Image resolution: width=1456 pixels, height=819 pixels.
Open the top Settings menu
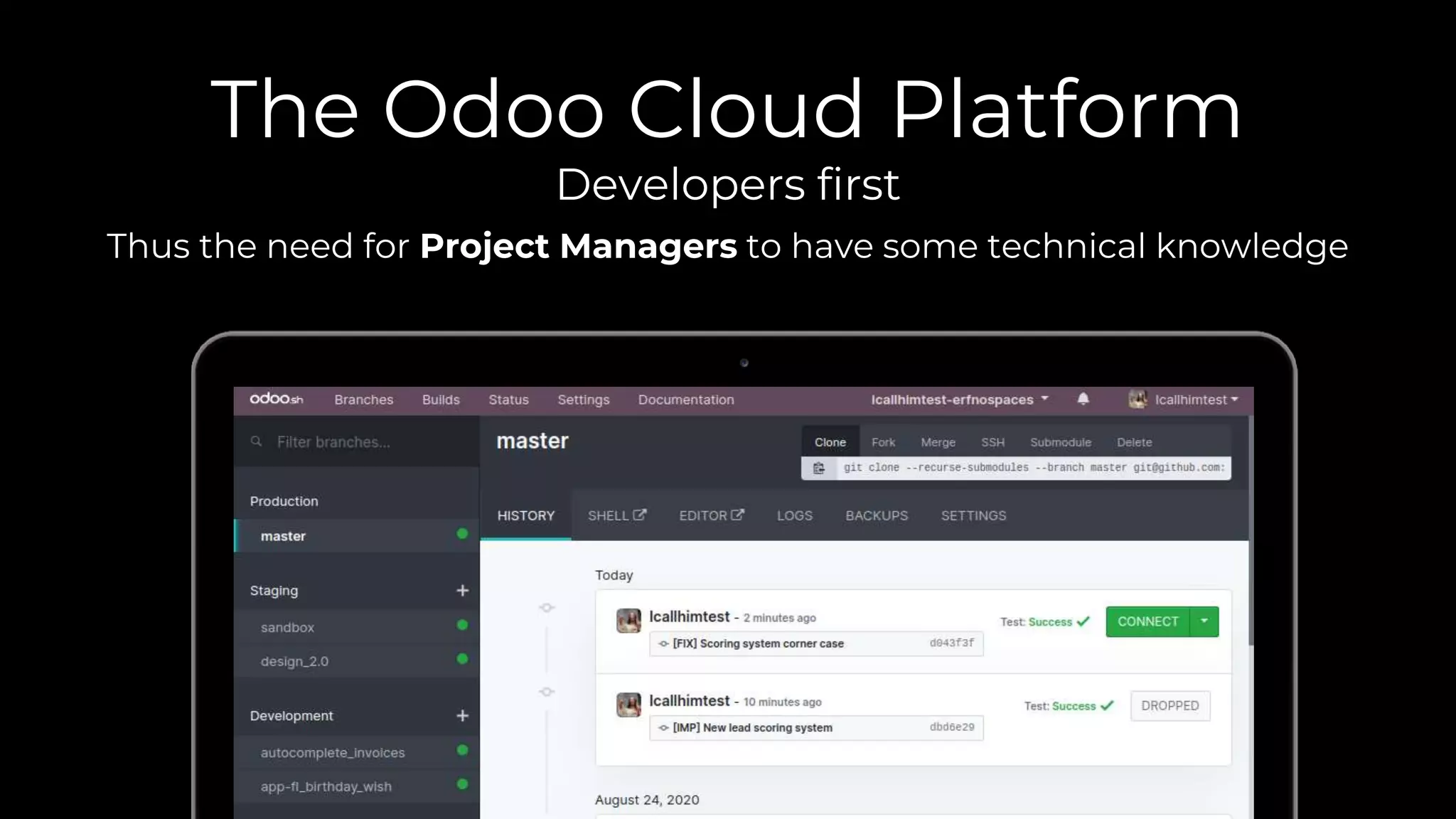[584, 400]
